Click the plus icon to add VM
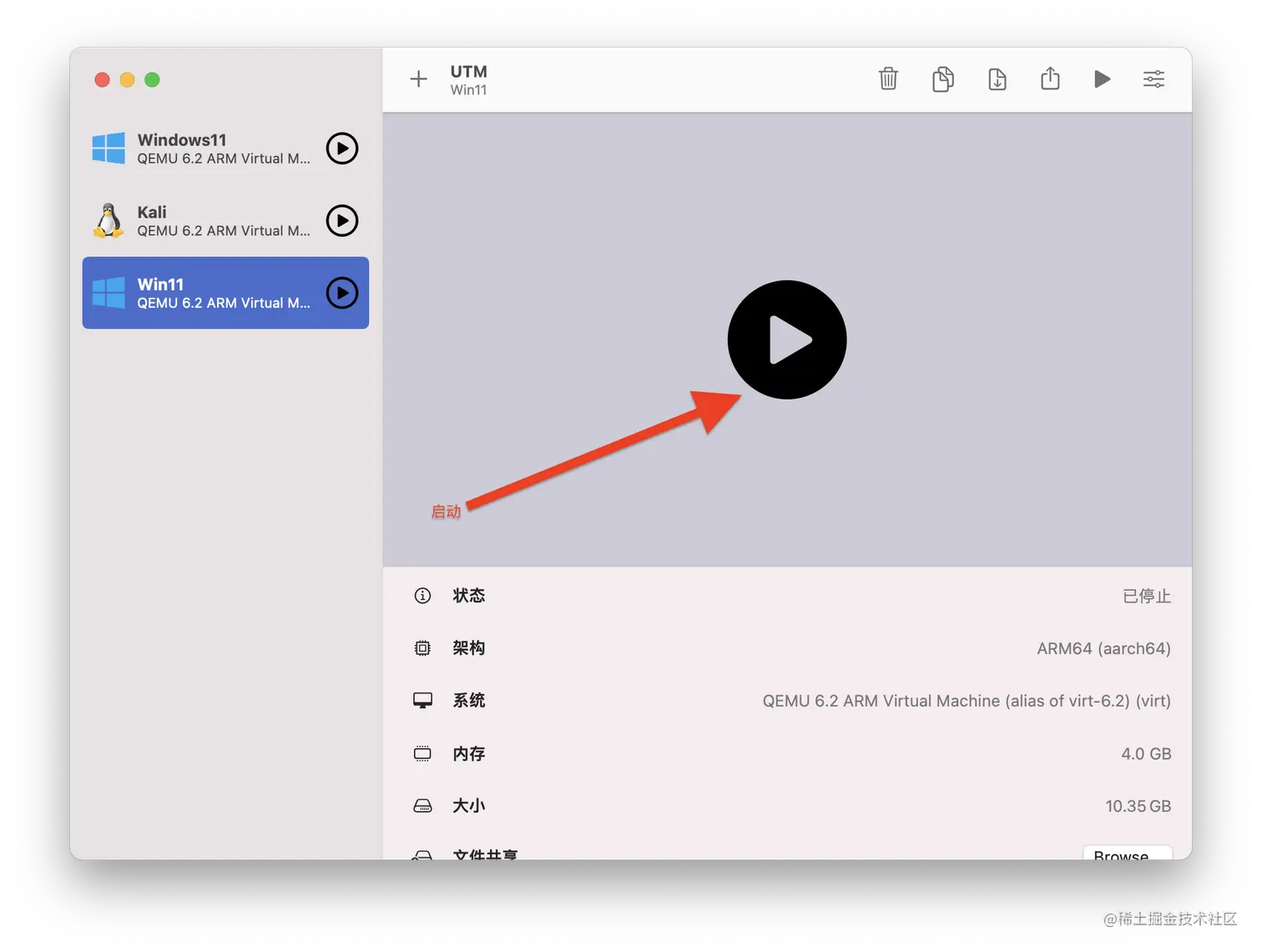 click(x=418, y=79)
